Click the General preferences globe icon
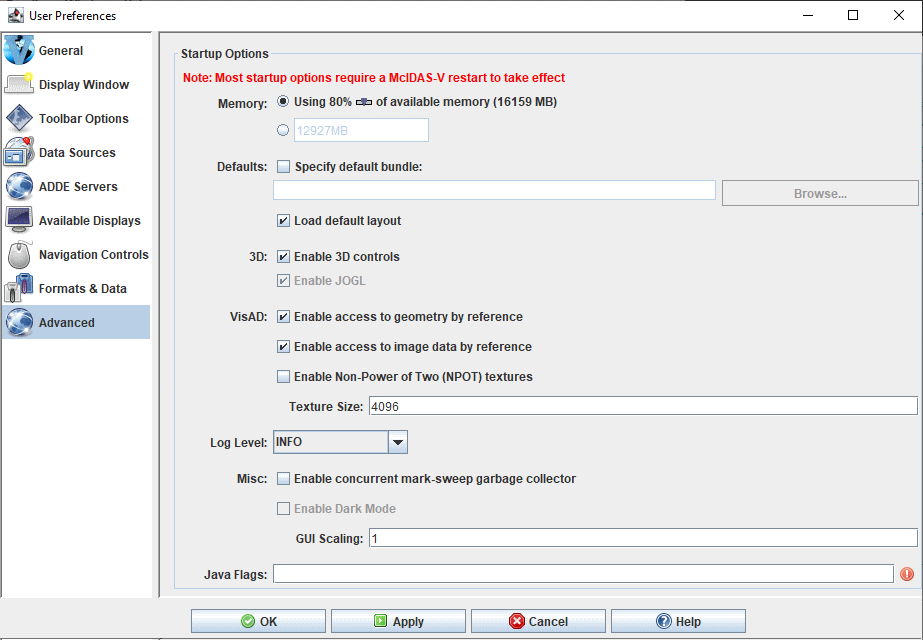Viewport: 923px width, 640px height. [x=20, y=49]
